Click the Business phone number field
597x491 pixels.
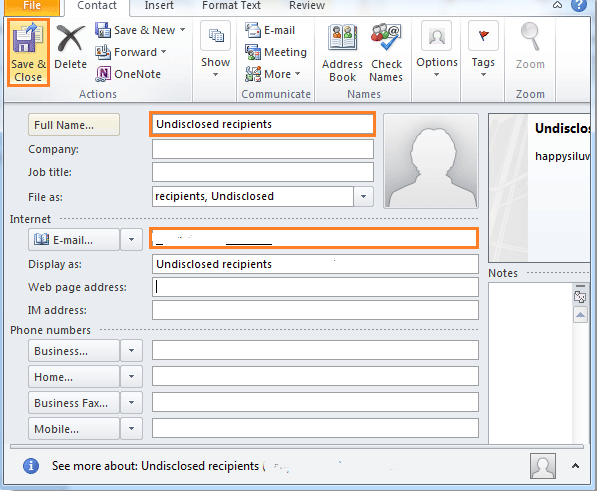(x=315, y=350)
